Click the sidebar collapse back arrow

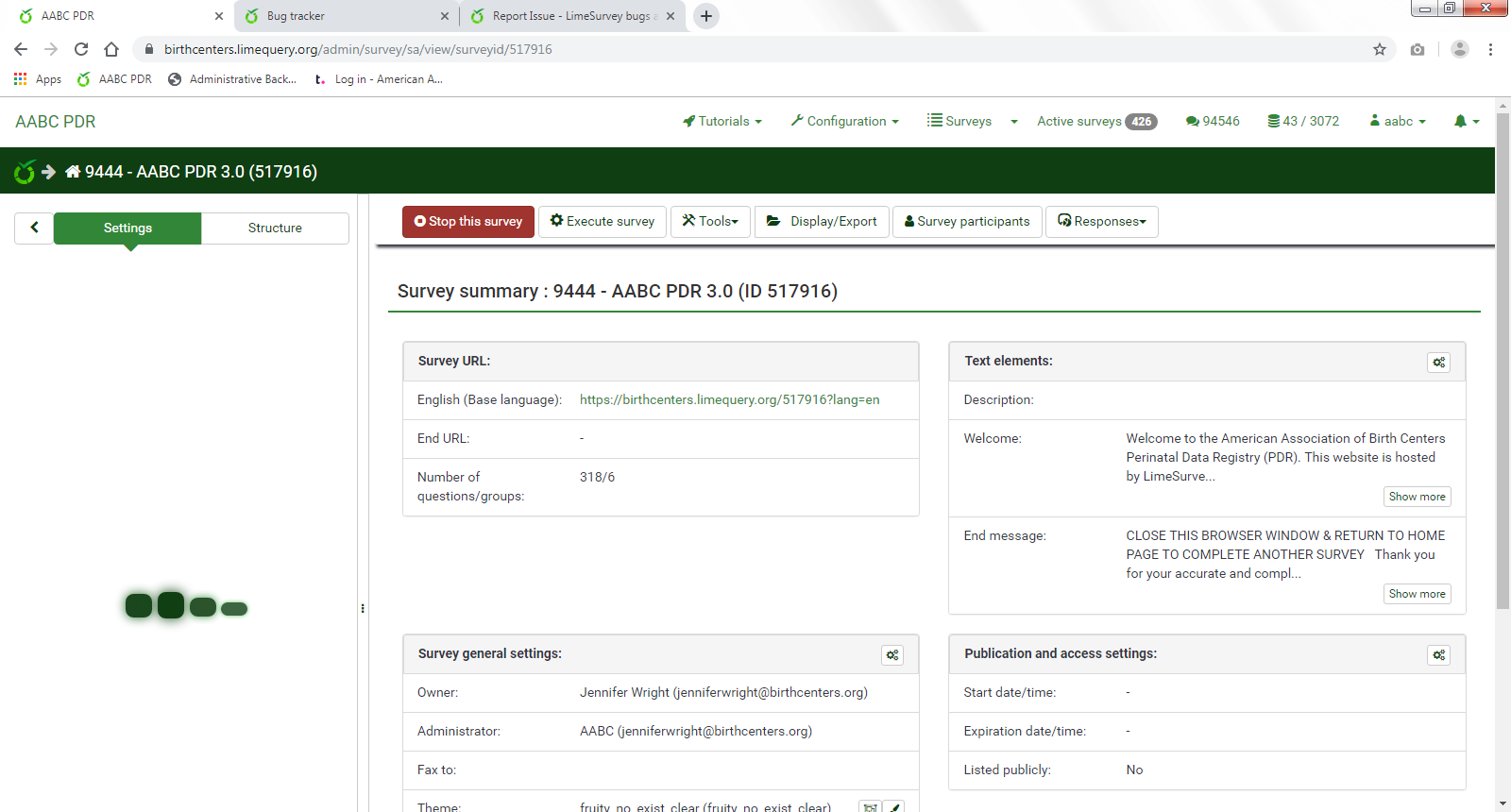point(34,228)
